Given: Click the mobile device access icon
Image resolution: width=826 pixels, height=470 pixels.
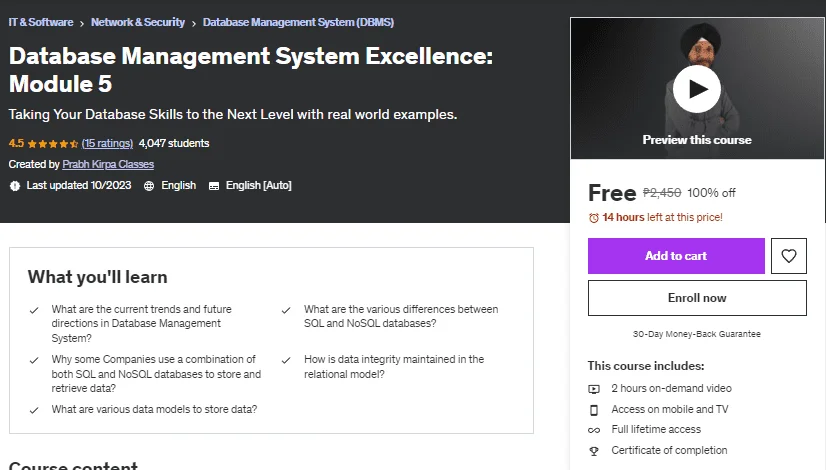Looking at the screenshot, I should (594, 410).
